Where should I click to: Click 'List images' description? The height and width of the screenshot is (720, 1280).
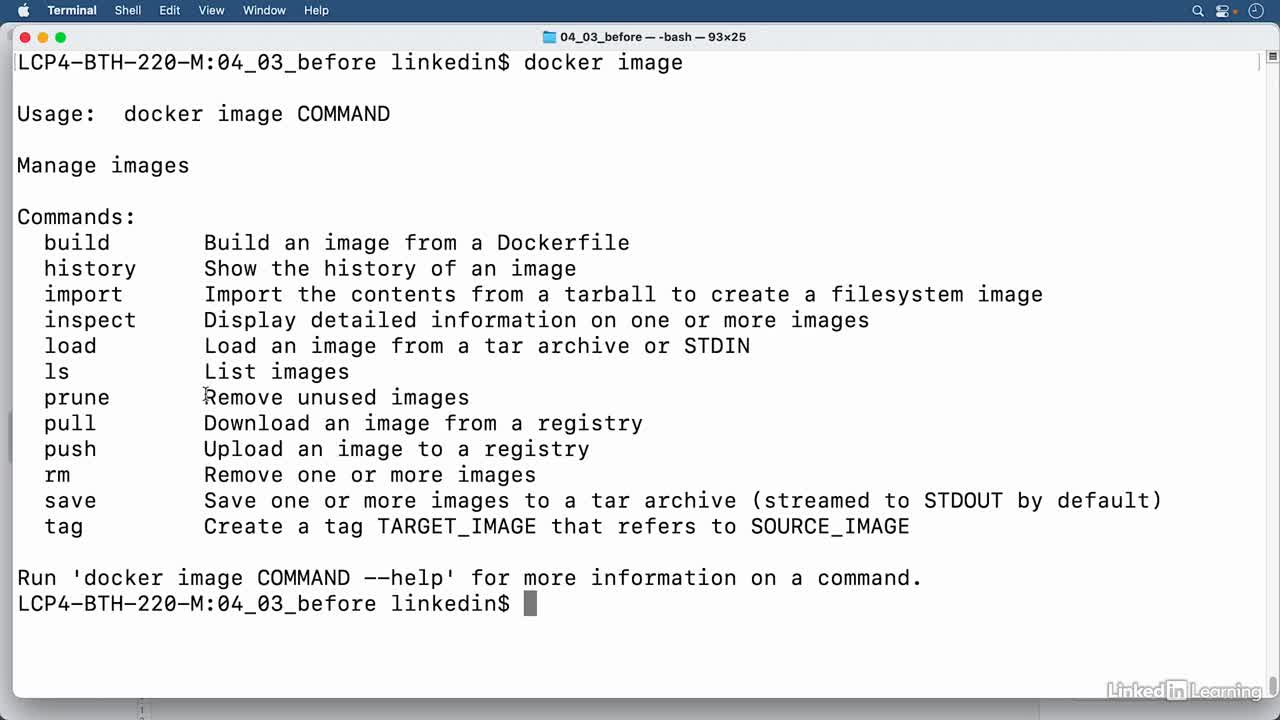pos(277,372)
